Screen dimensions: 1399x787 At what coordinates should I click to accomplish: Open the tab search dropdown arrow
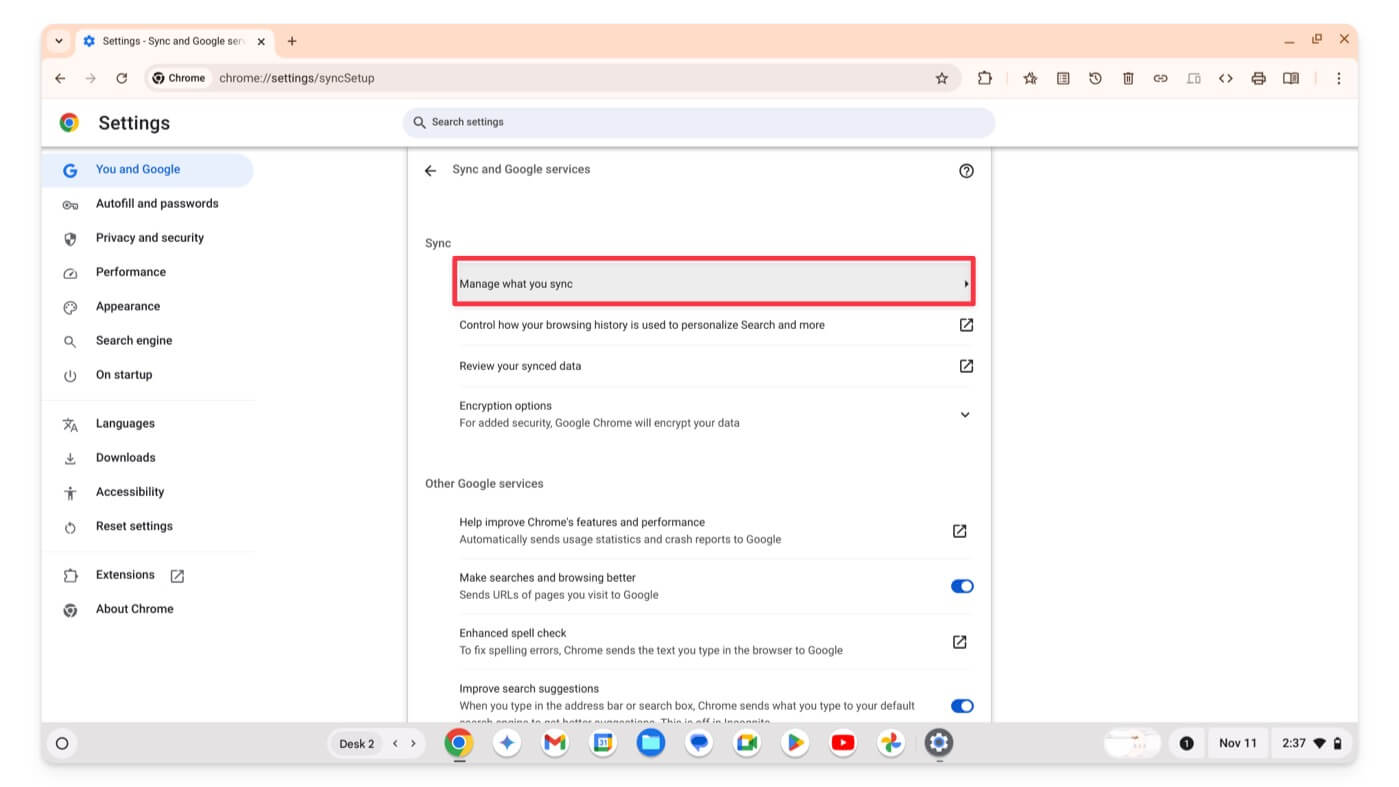coord(59,41)
